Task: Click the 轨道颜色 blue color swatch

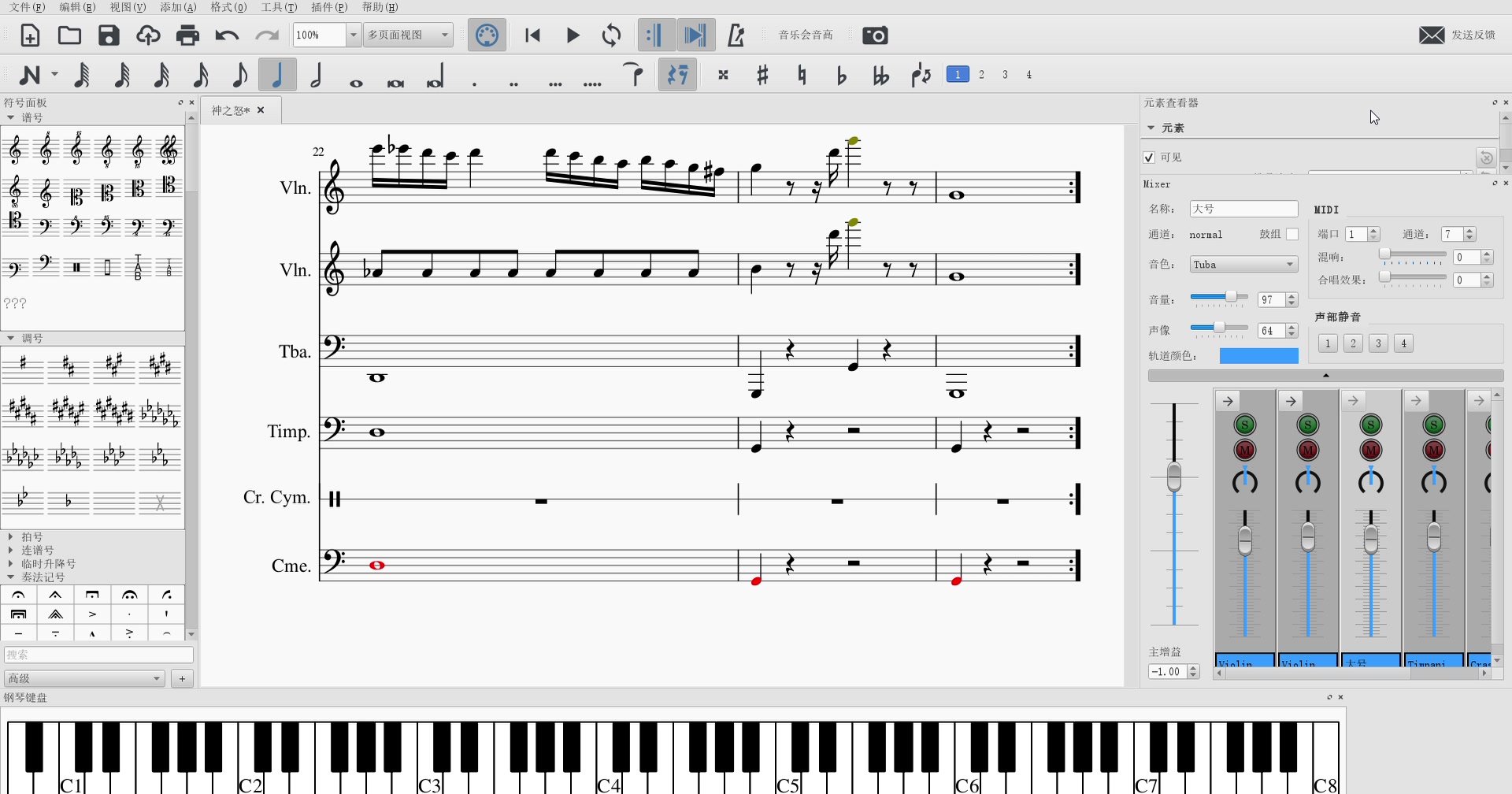Action: [x=1258, y=356]
